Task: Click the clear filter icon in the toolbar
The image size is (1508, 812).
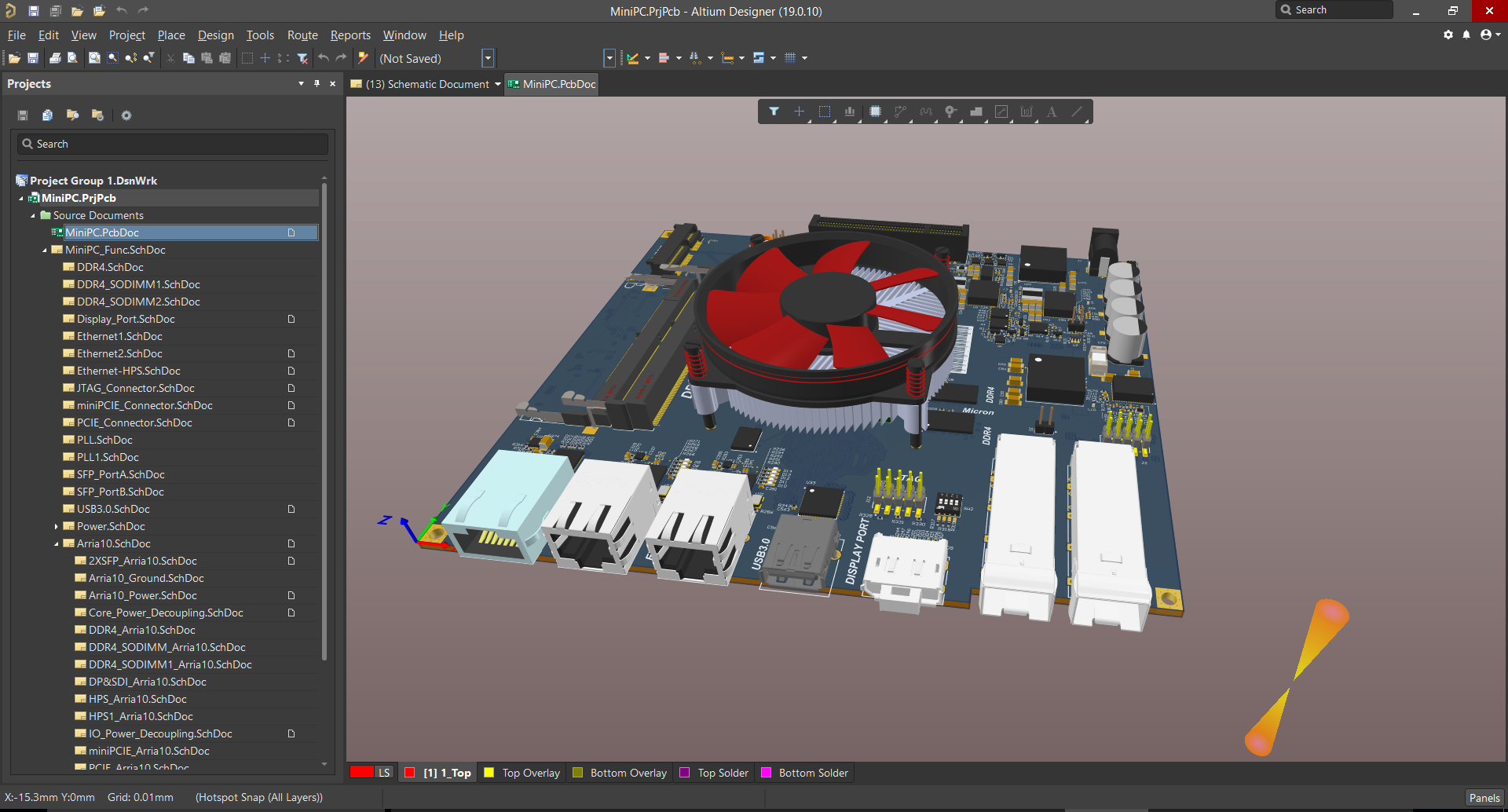Action: [x=302, y=58]
